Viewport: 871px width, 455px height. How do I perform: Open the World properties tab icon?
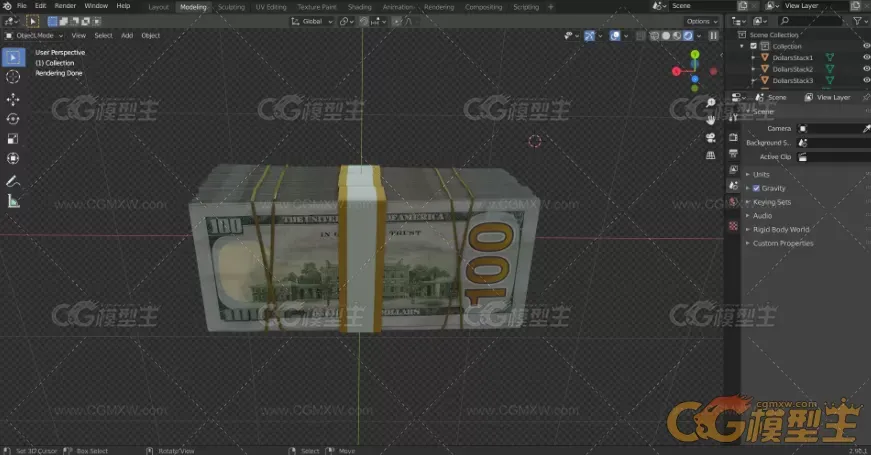click(x=733, y=202)
